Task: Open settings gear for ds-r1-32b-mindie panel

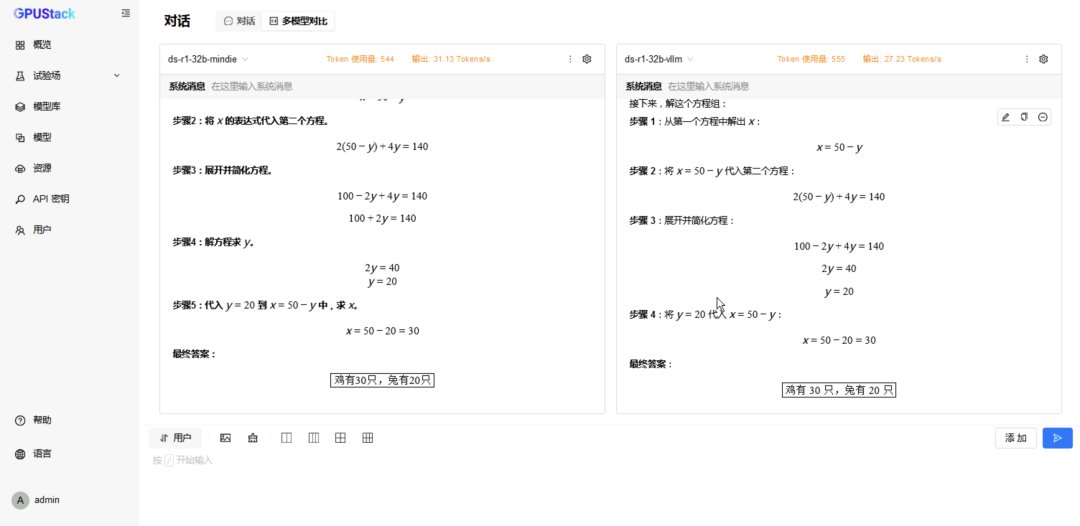Action: pyautogui.click(x=587, y=59)
